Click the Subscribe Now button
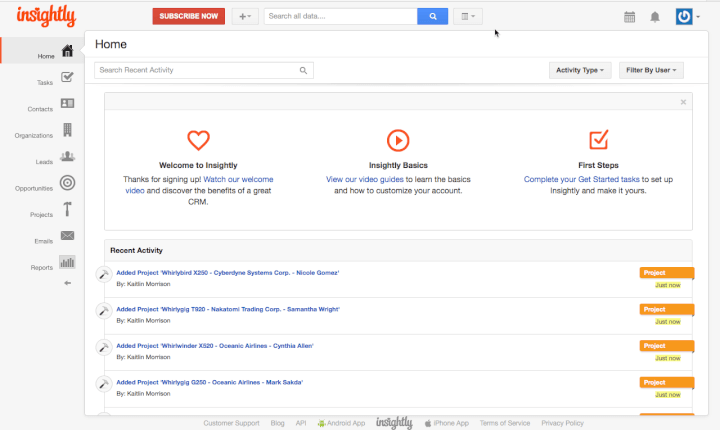Screen dimensions: 720x430 188,17
